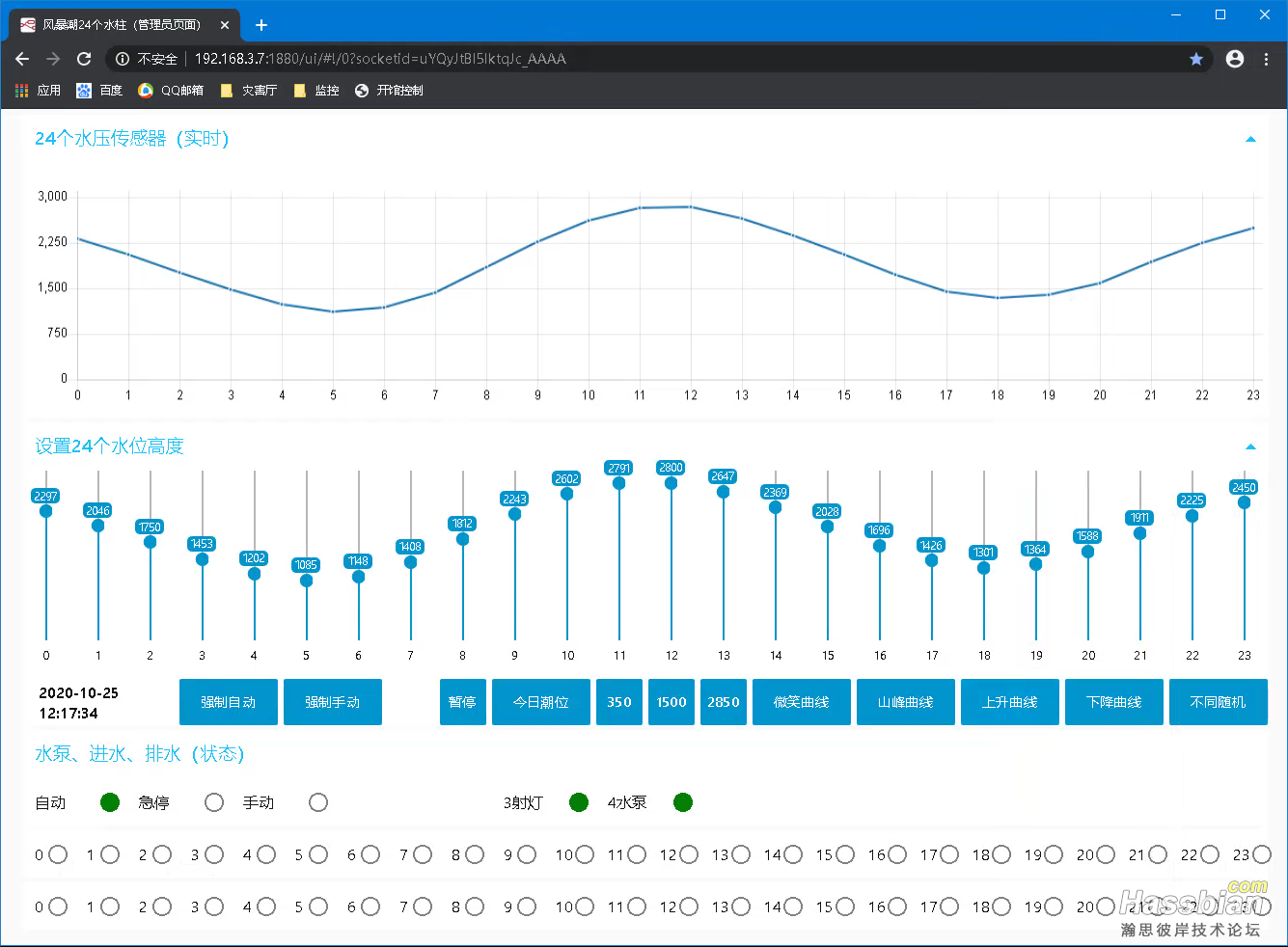Set level with 1500 button
This screenshot has height=947, width=1288.
tap(671, 702)
